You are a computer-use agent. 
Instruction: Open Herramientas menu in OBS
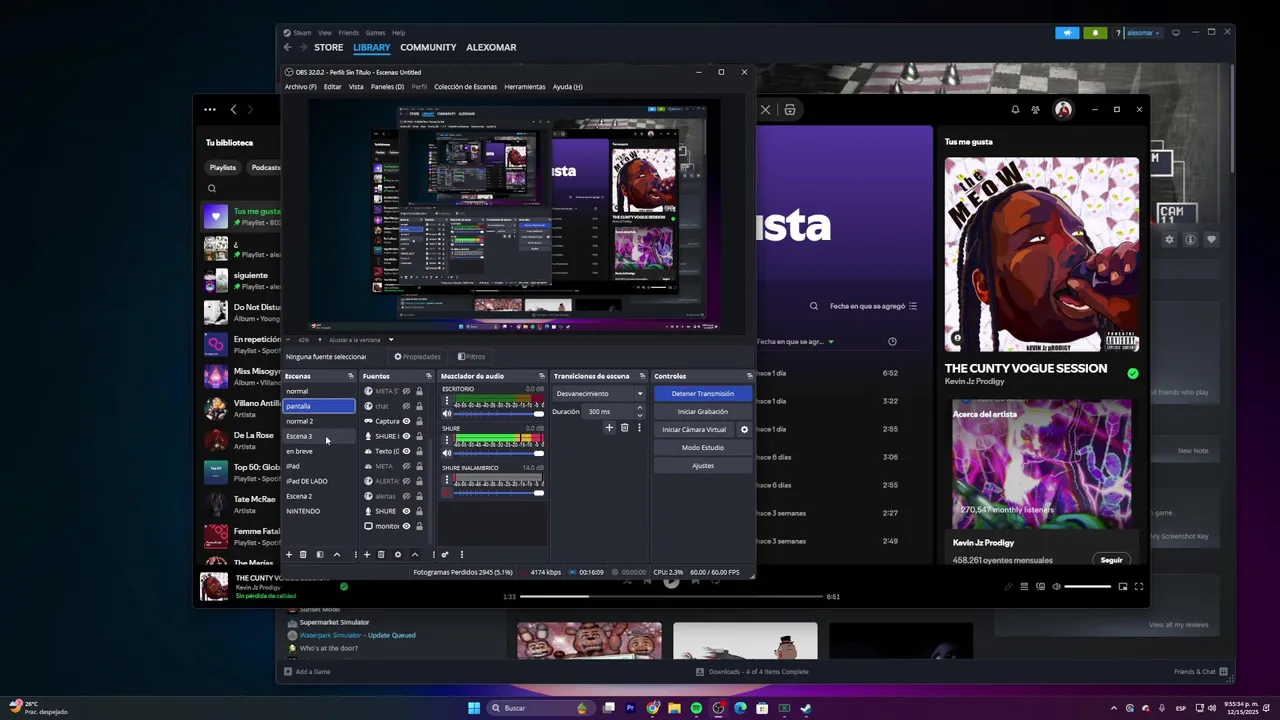point(525,86)
